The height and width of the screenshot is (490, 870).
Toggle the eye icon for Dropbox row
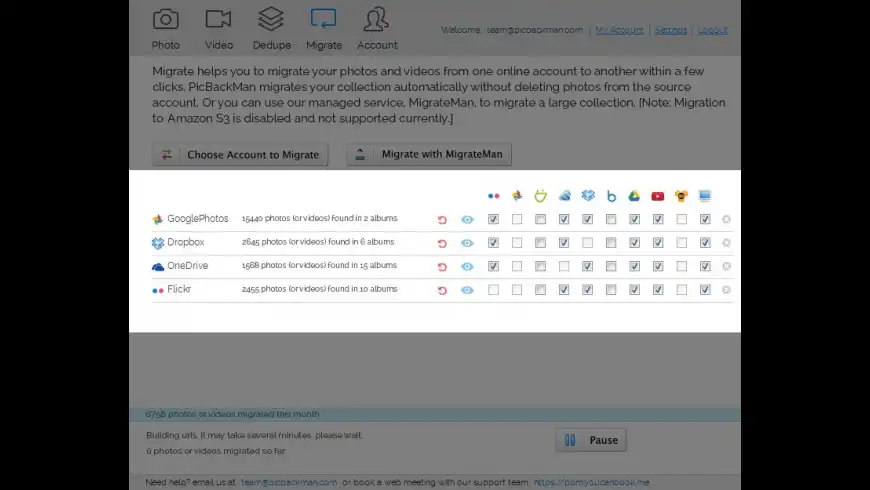(x=467, y=243)
